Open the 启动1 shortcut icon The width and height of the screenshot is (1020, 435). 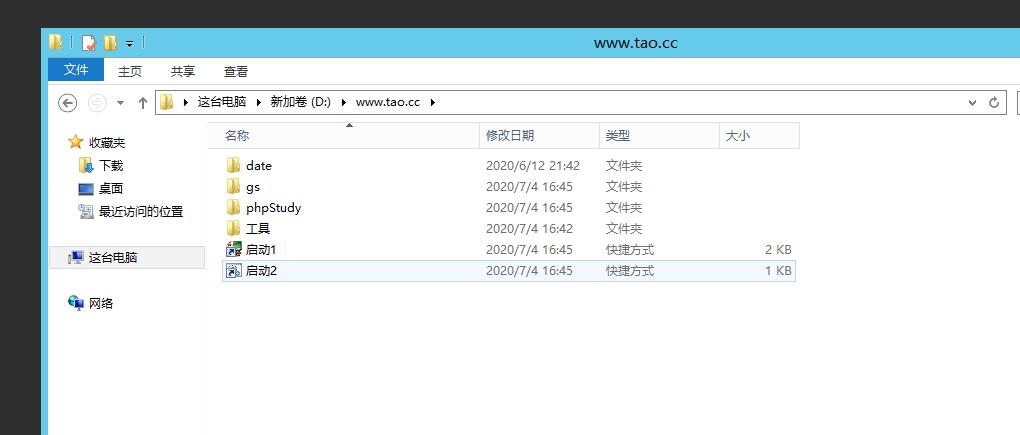click(x=234, y=250)
